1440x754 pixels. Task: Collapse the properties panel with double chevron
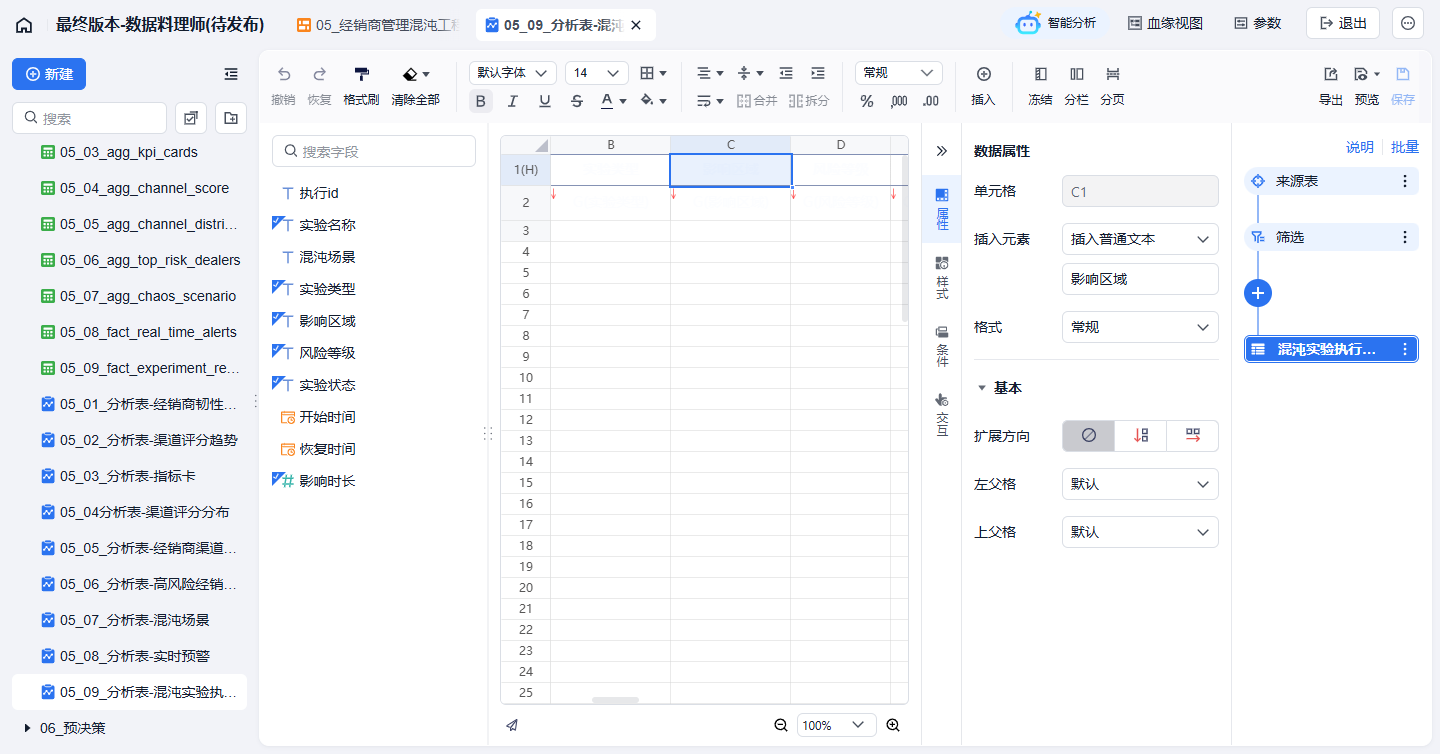pos(941,151)
